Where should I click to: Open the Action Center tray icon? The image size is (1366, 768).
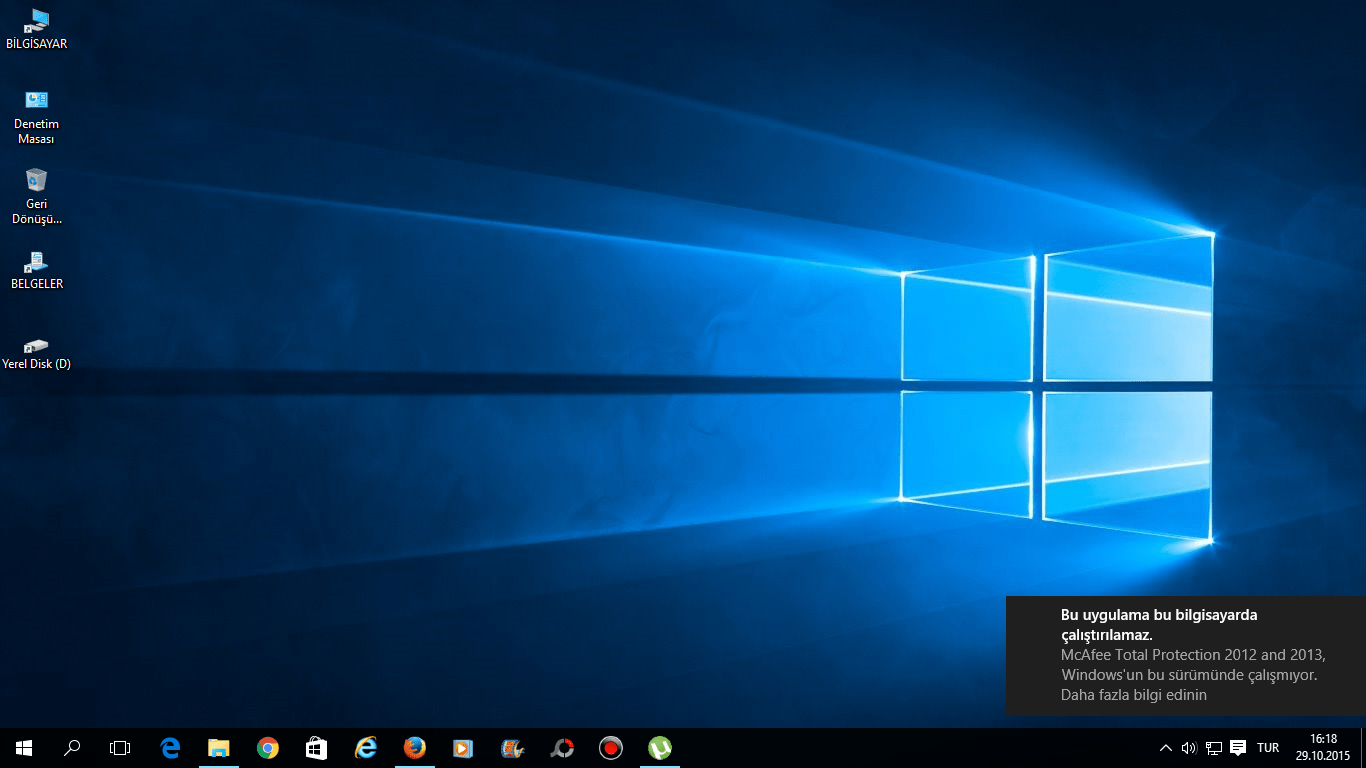(1238, 748)
